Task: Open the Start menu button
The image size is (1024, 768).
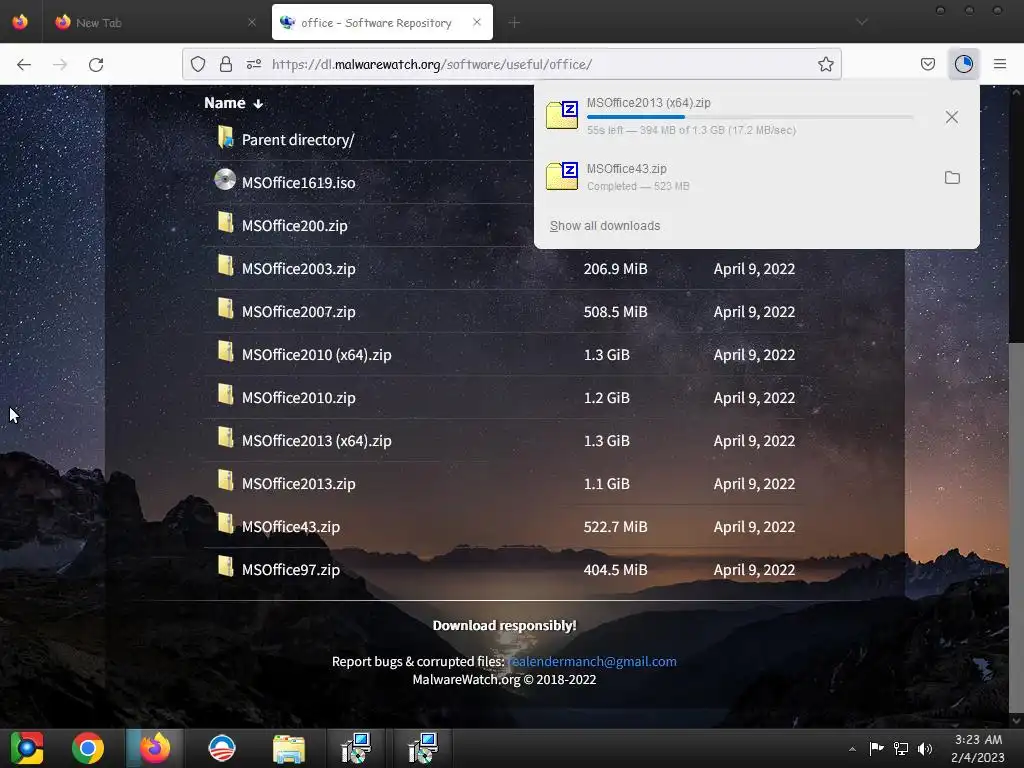Action: [27, 748]
